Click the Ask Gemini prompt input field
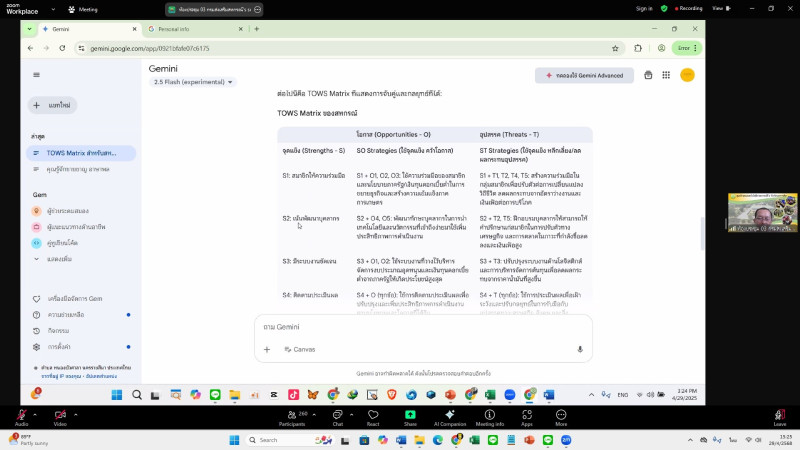 pos(423,327)
